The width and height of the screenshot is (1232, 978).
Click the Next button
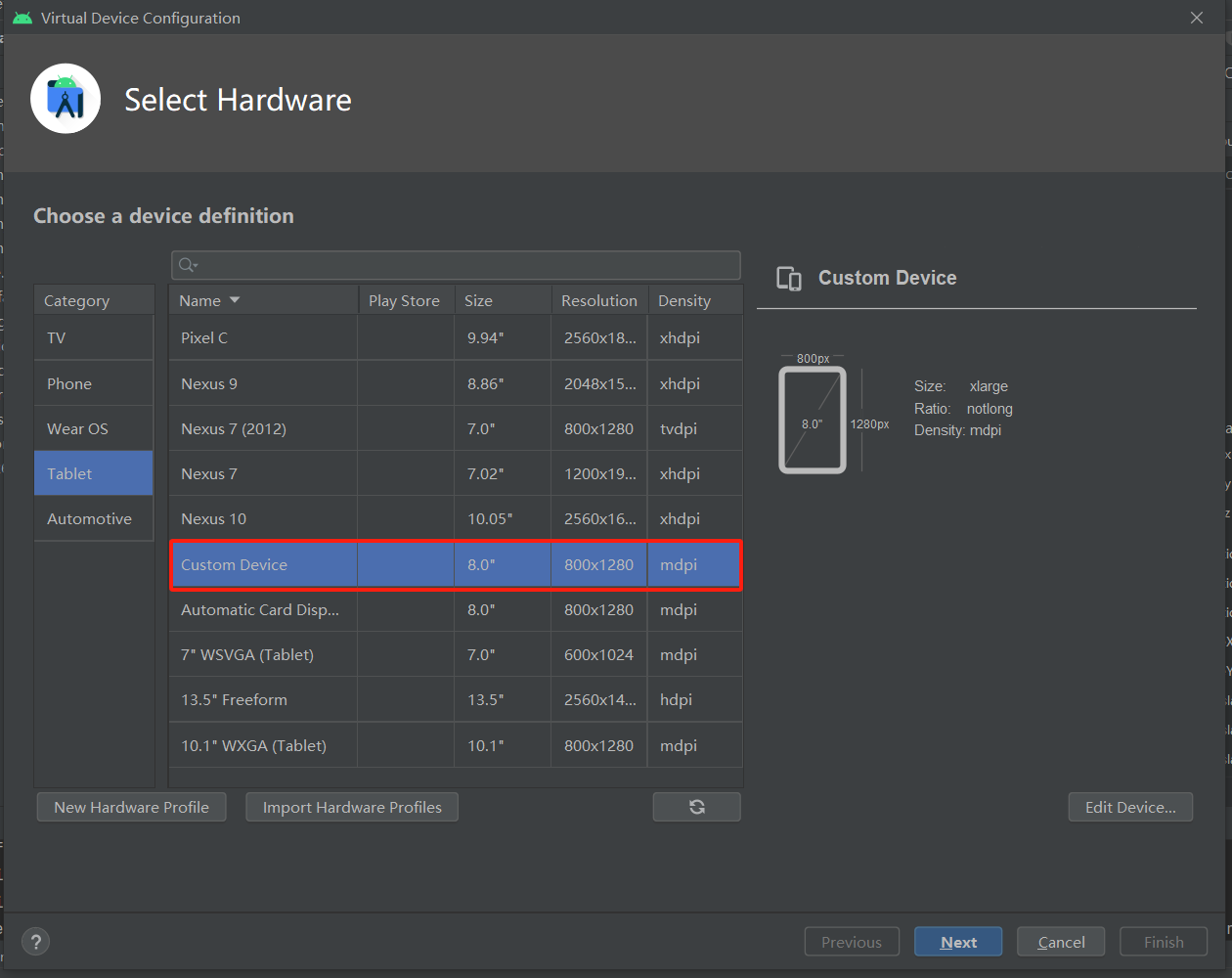click(958, 942)
